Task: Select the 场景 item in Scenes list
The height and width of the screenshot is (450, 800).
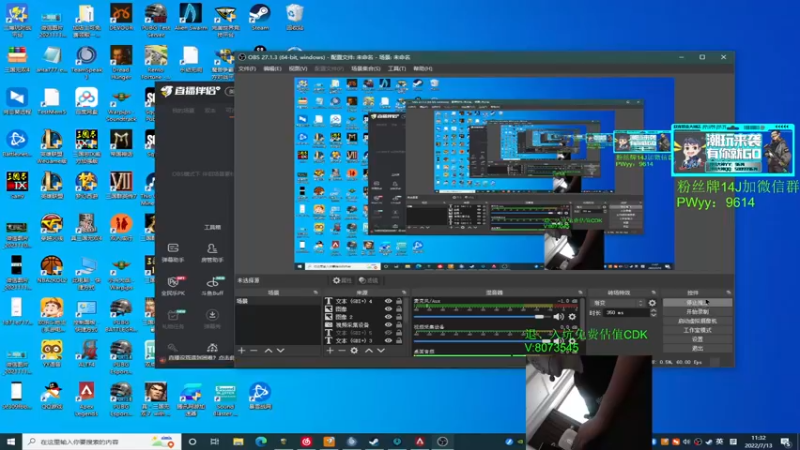Action: click(278, 302)
